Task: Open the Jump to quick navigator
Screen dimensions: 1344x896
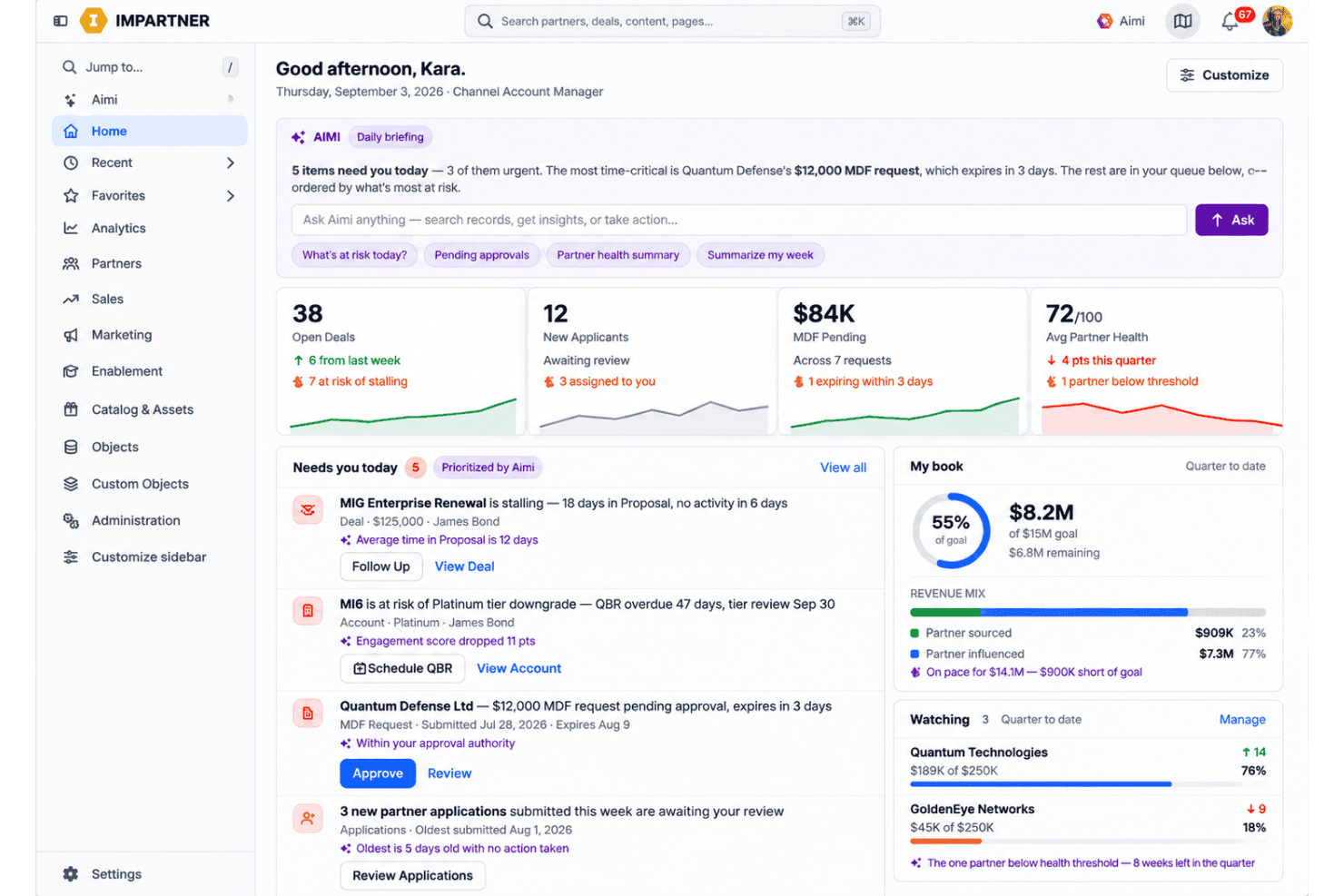Action: click(x=150, y=67)
